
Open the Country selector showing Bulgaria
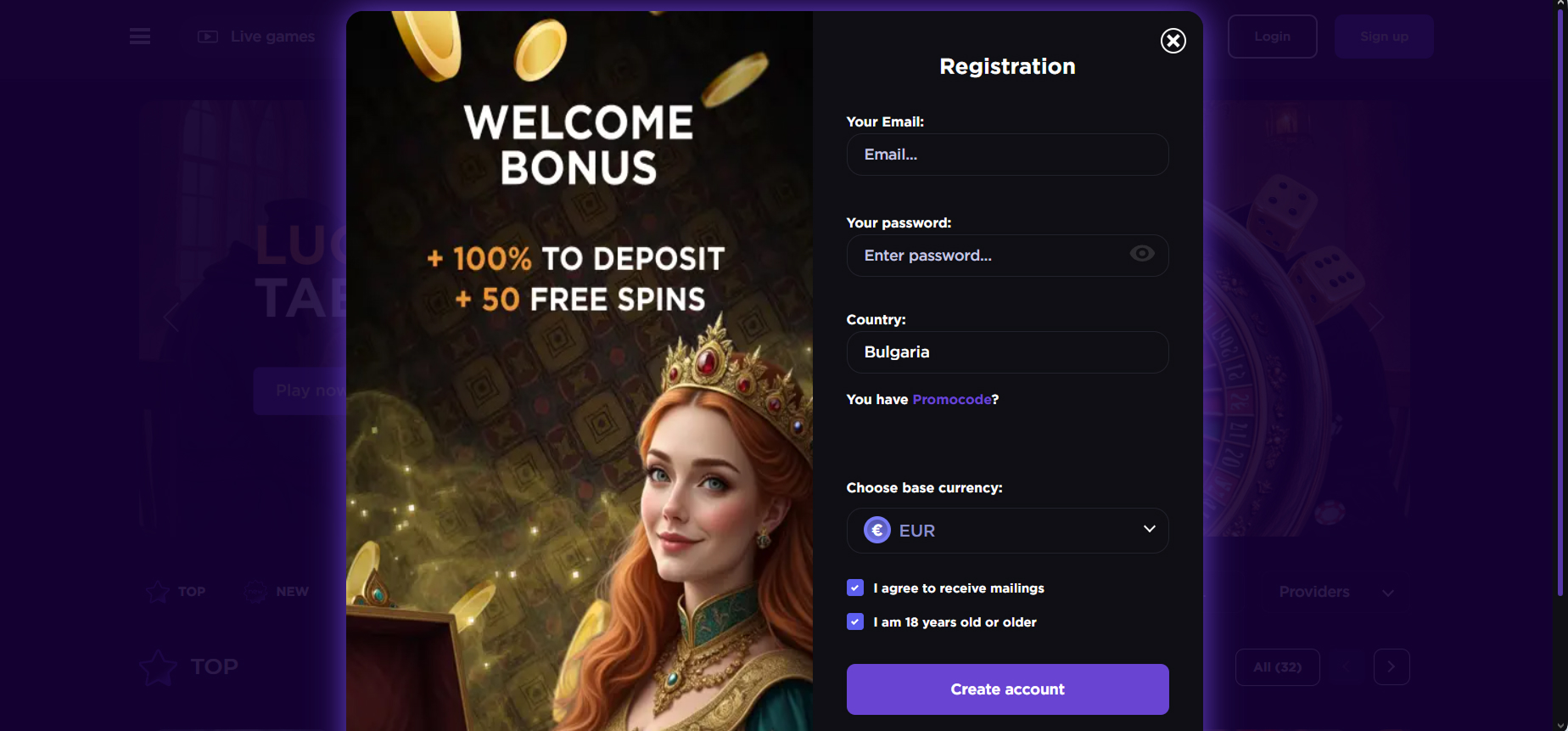pyautogui.click(x=1007, y=352)
